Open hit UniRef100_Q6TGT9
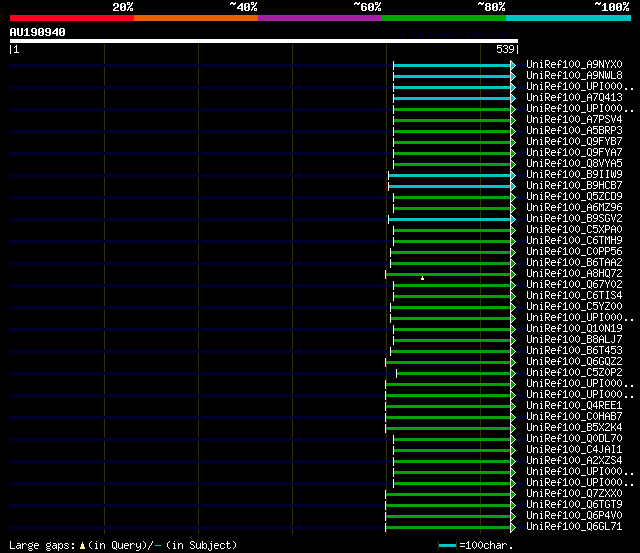Screen dimensions: 640x553 tap(574, 505)
